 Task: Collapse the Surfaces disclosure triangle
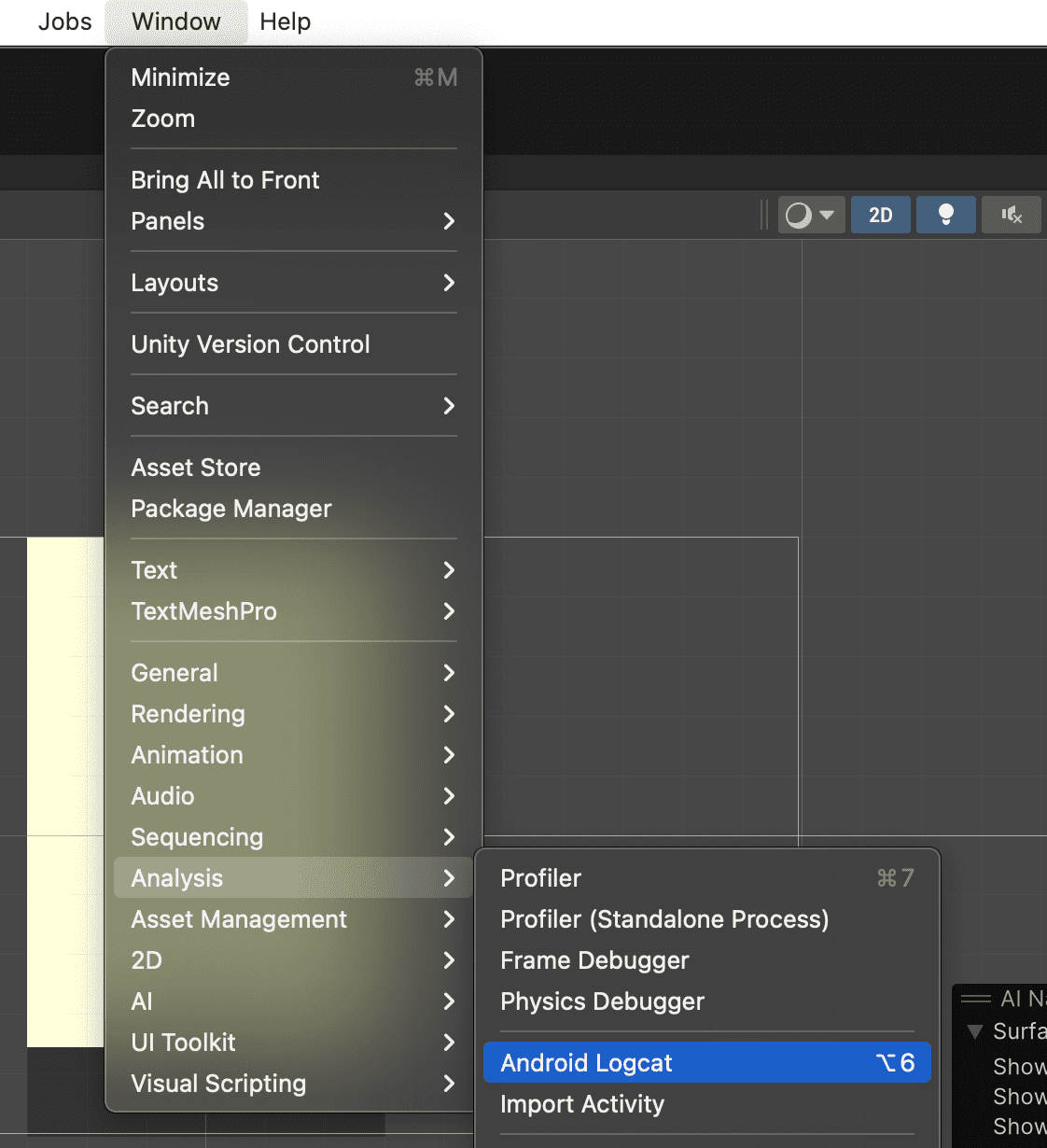point(975,1031)
